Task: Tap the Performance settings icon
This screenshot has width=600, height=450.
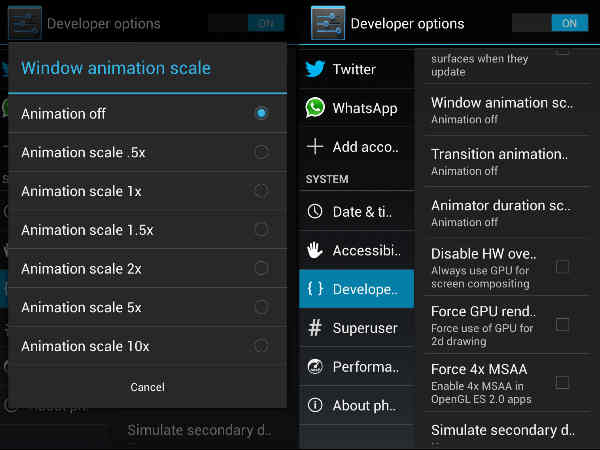Action: point(316,366)
